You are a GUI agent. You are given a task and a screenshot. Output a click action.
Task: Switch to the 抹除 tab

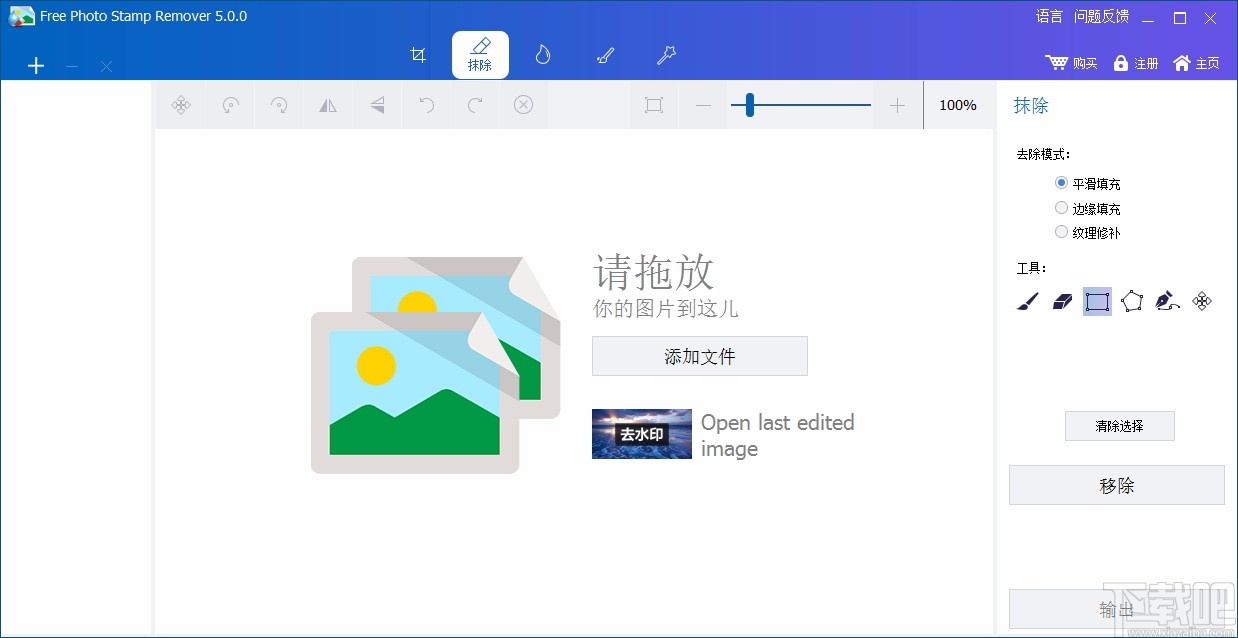click(480, 55)
